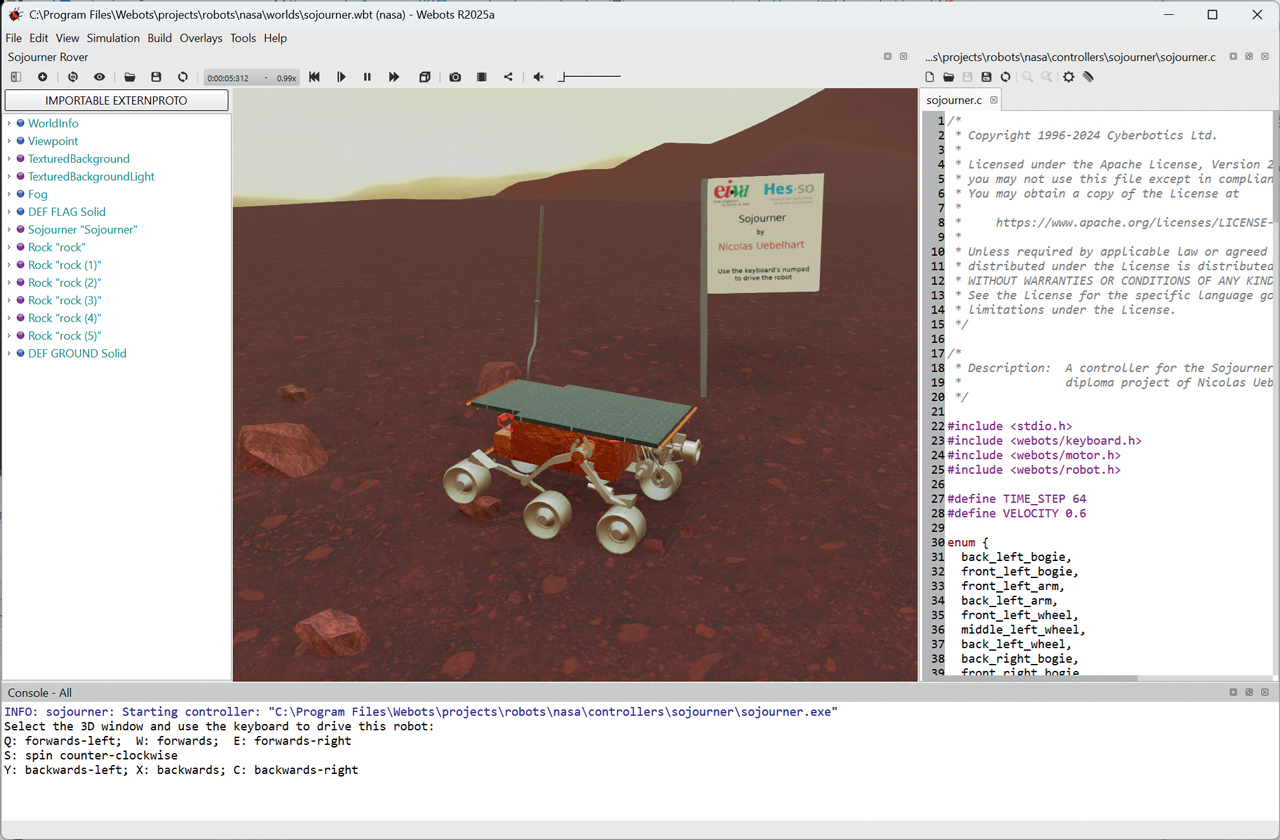Expand the Sojourner "Sojourner" robot node
The width and height of the screenshot is (1280, 840).
pos(9,230)
